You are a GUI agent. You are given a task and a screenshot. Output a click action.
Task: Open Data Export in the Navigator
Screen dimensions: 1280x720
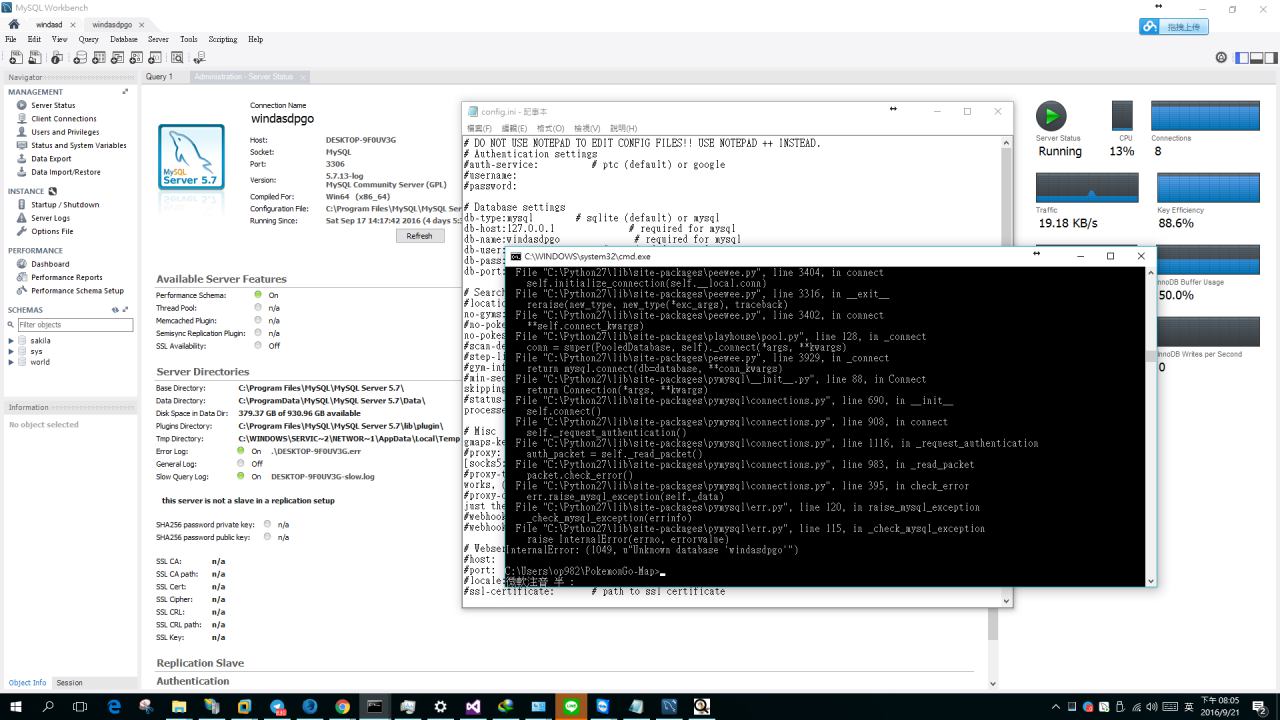click(51, 158)
